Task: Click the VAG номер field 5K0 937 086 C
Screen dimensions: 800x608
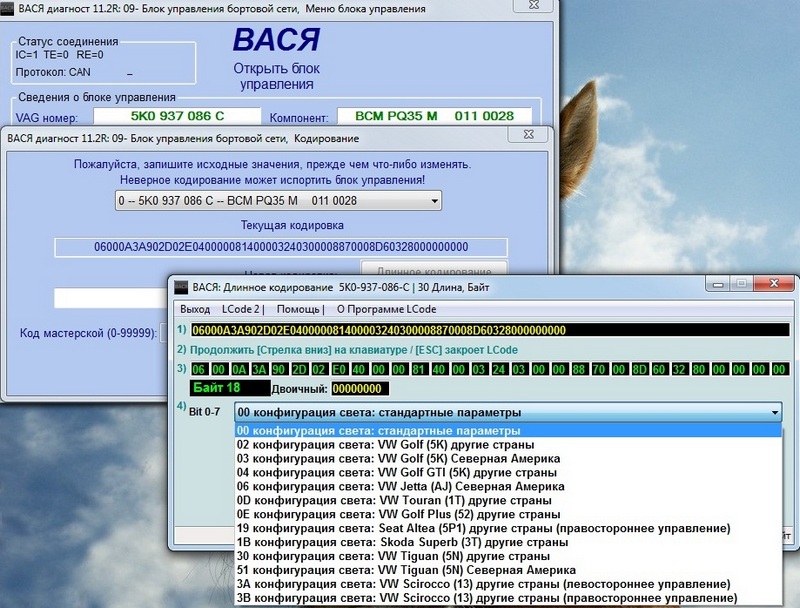Action: 177,116
